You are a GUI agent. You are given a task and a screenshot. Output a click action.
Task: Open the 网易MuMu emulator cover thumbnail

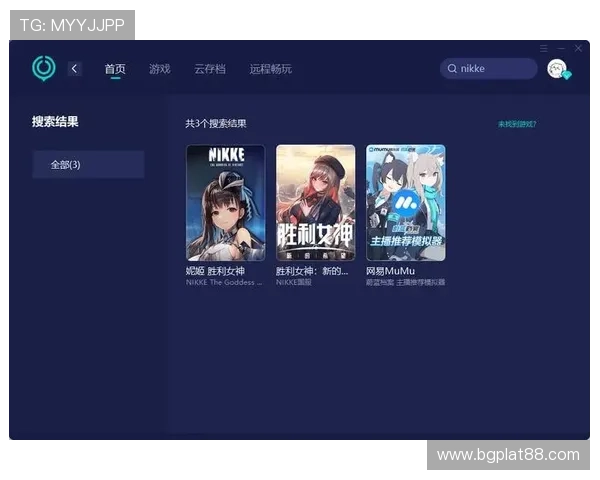(x=406, y=203)
